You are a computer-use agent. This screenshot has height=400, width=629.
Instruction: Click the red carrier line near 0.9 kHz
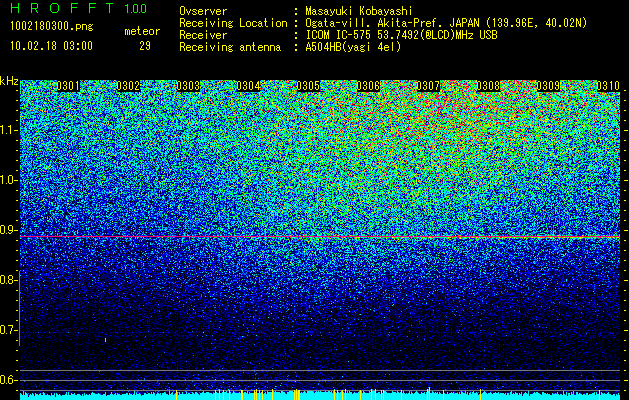coord(320,237)
